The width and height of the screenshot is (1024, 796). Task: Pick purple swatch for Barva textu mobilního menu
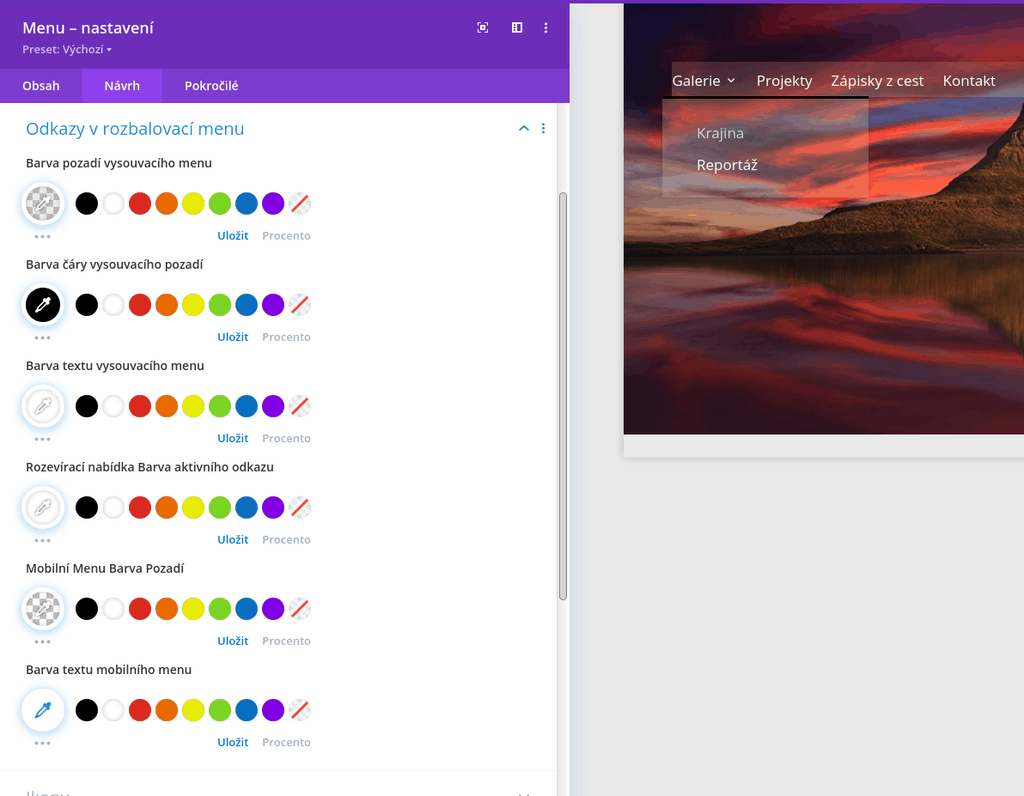[273, 710]
